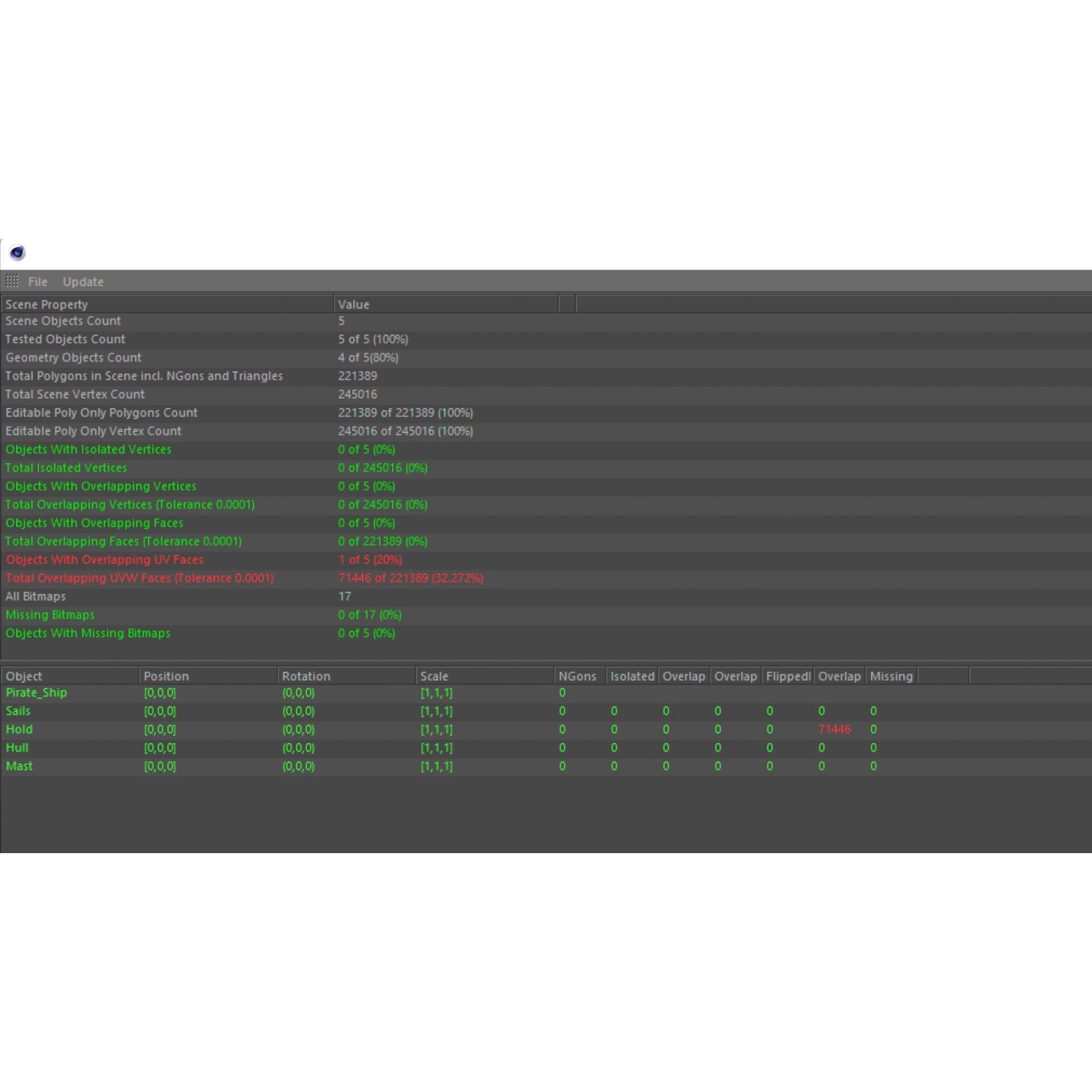Sort by the Isolated column header
The height and width of the screenshot is (1092, 1092).
click(x=632, y=676)
